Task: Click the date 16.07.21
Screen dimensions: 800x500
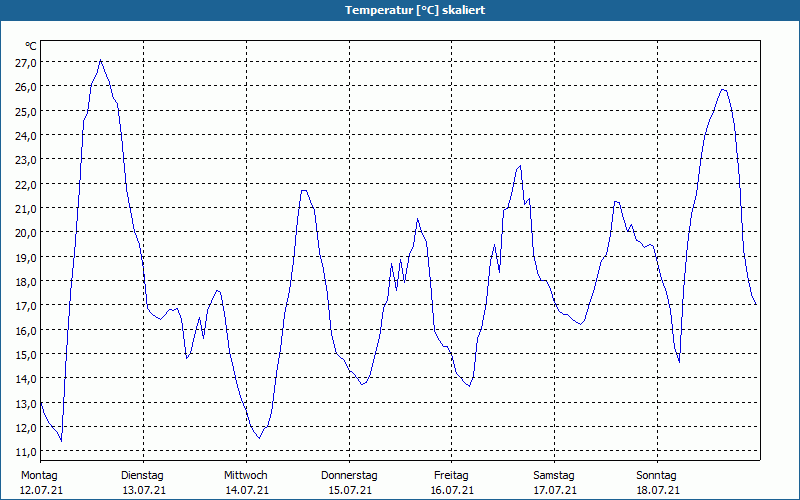Action: [453, 491]
